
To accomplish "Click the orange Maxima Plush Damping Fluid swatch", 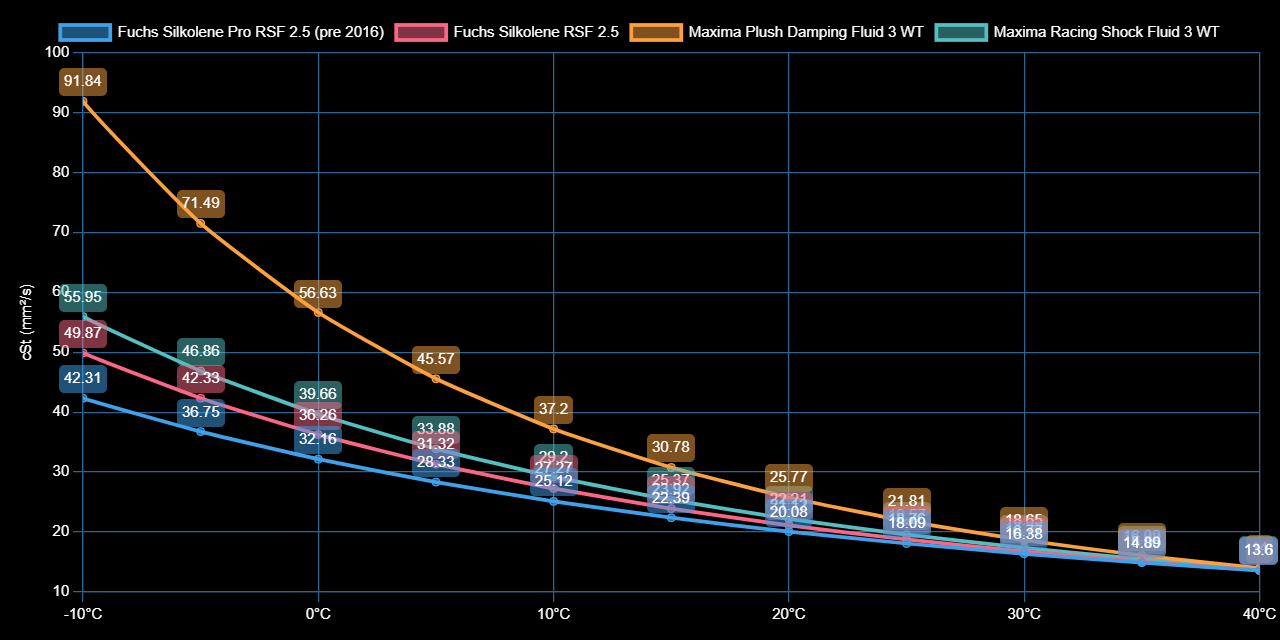I will click(x=656, y=32).
